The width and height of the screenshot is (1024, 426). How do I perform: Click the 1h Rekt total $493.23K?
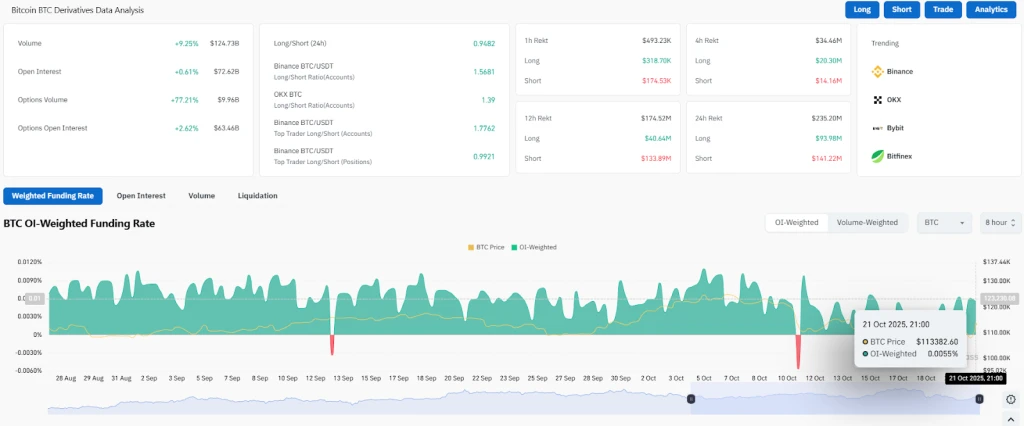point(656,41)
